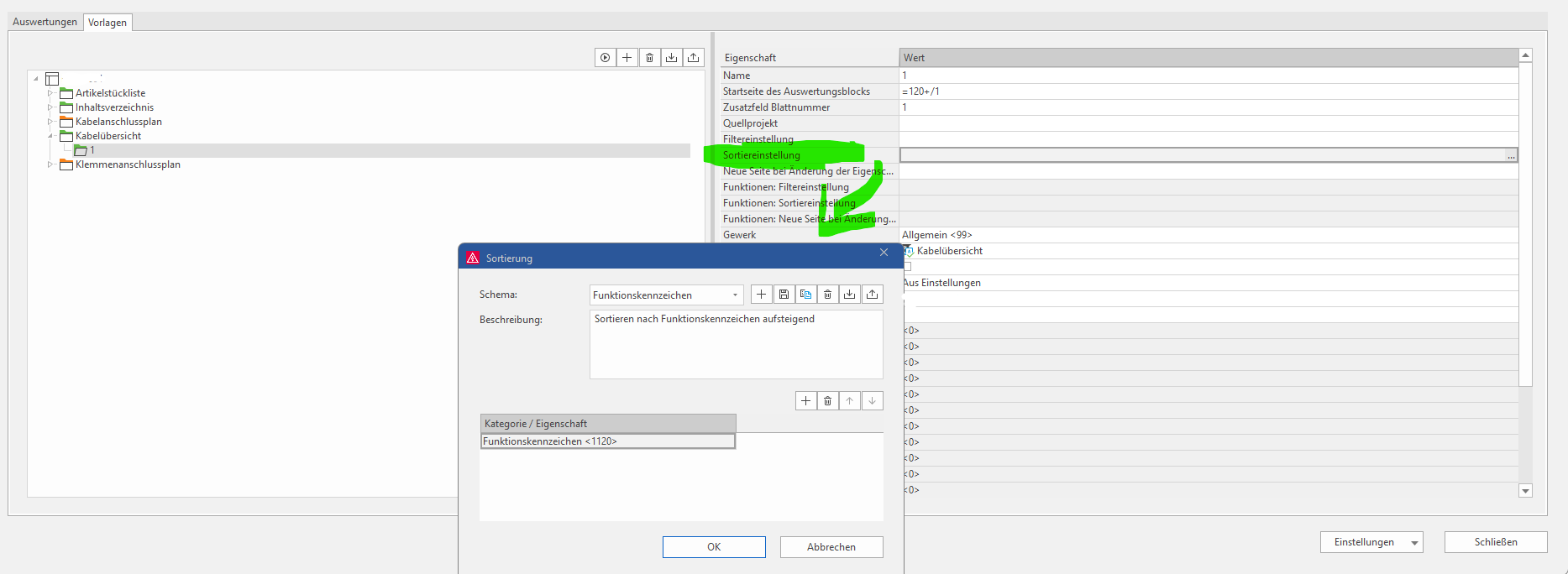Select template "1" under Kabelübersicht in the tree
The width and height of the screenshot is (1568, 574).
point(92,150)
